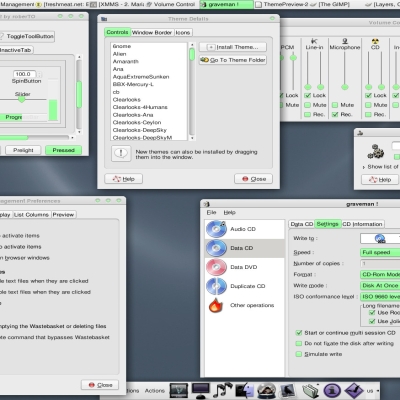Image resolution: width=400 pixels, height=400 pixels.
Task: Click the purple round info icon in panel
Action: 332,390
